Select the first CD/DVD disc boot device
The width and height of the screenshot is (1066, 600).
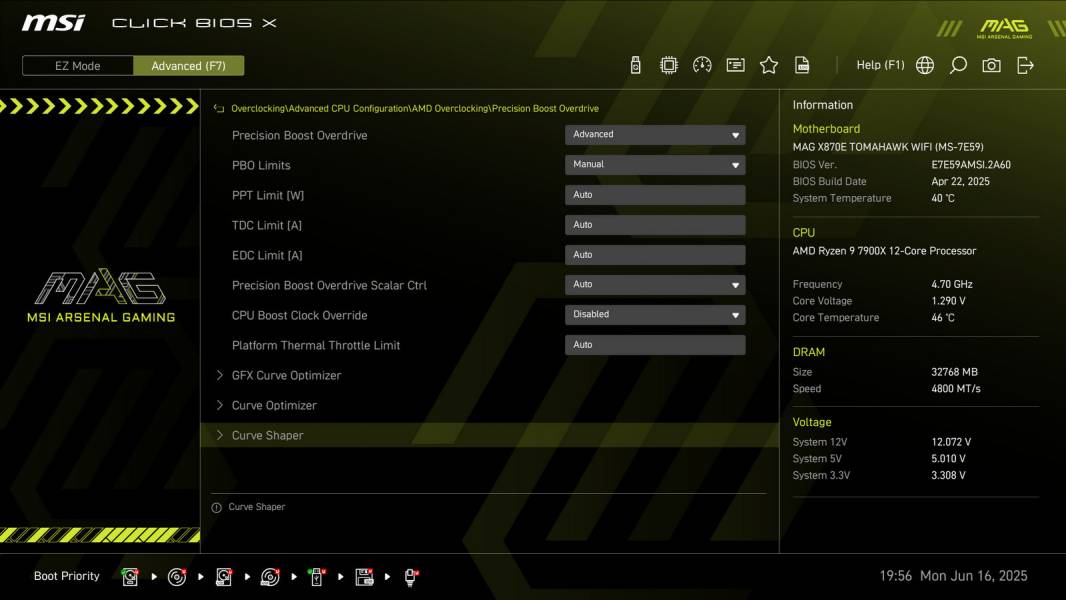(x=177, y=577)
